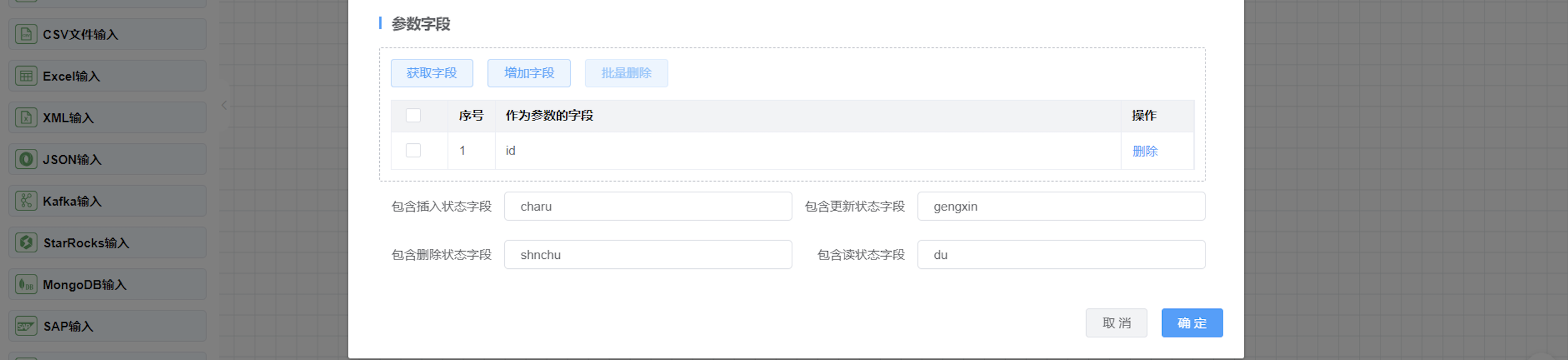
Task: Toggle the select-all checkbox in table header
Action: (413, 115)
